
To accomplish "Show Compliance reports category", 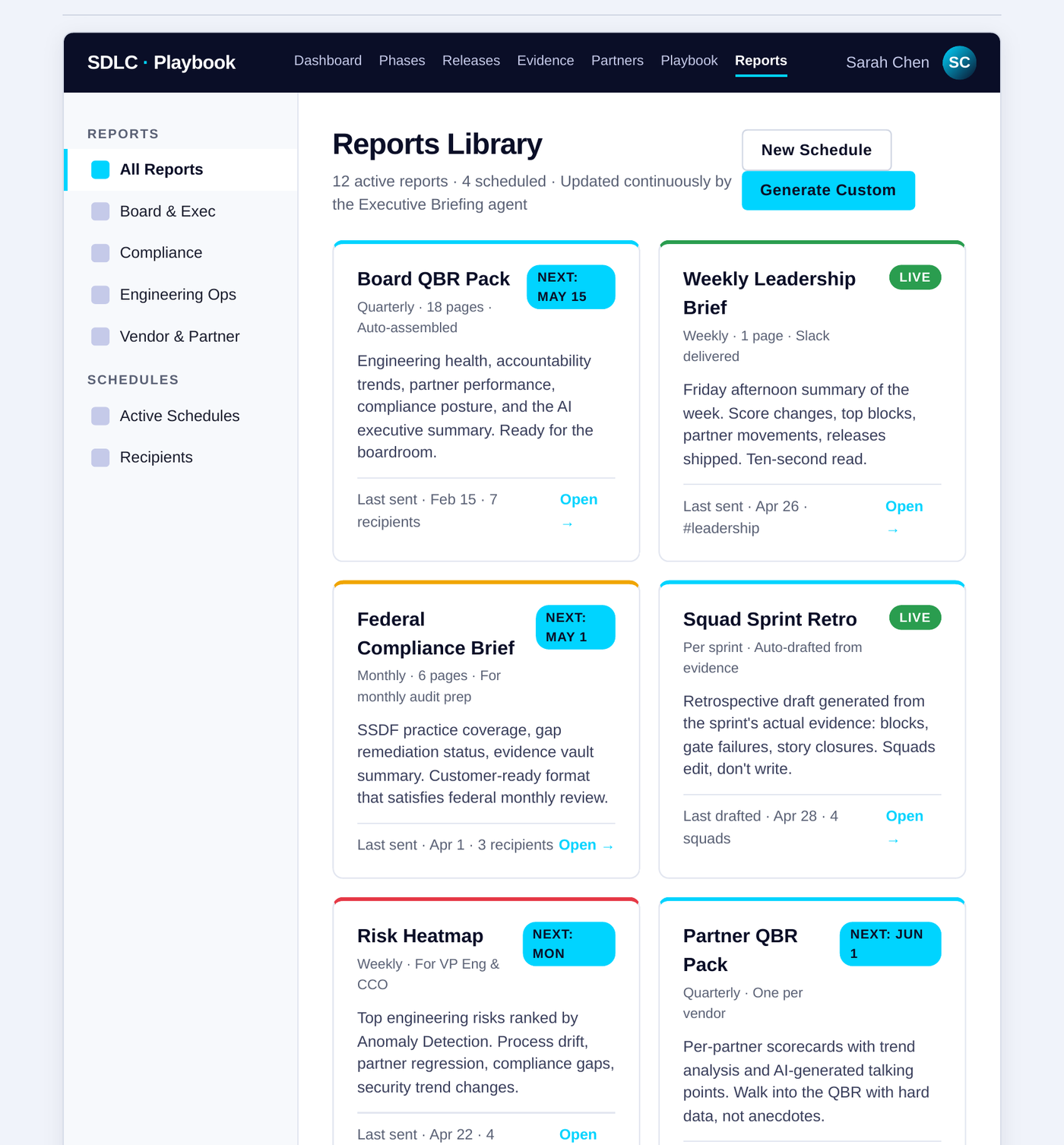I will pyautogui.click(x=181, y=253).
